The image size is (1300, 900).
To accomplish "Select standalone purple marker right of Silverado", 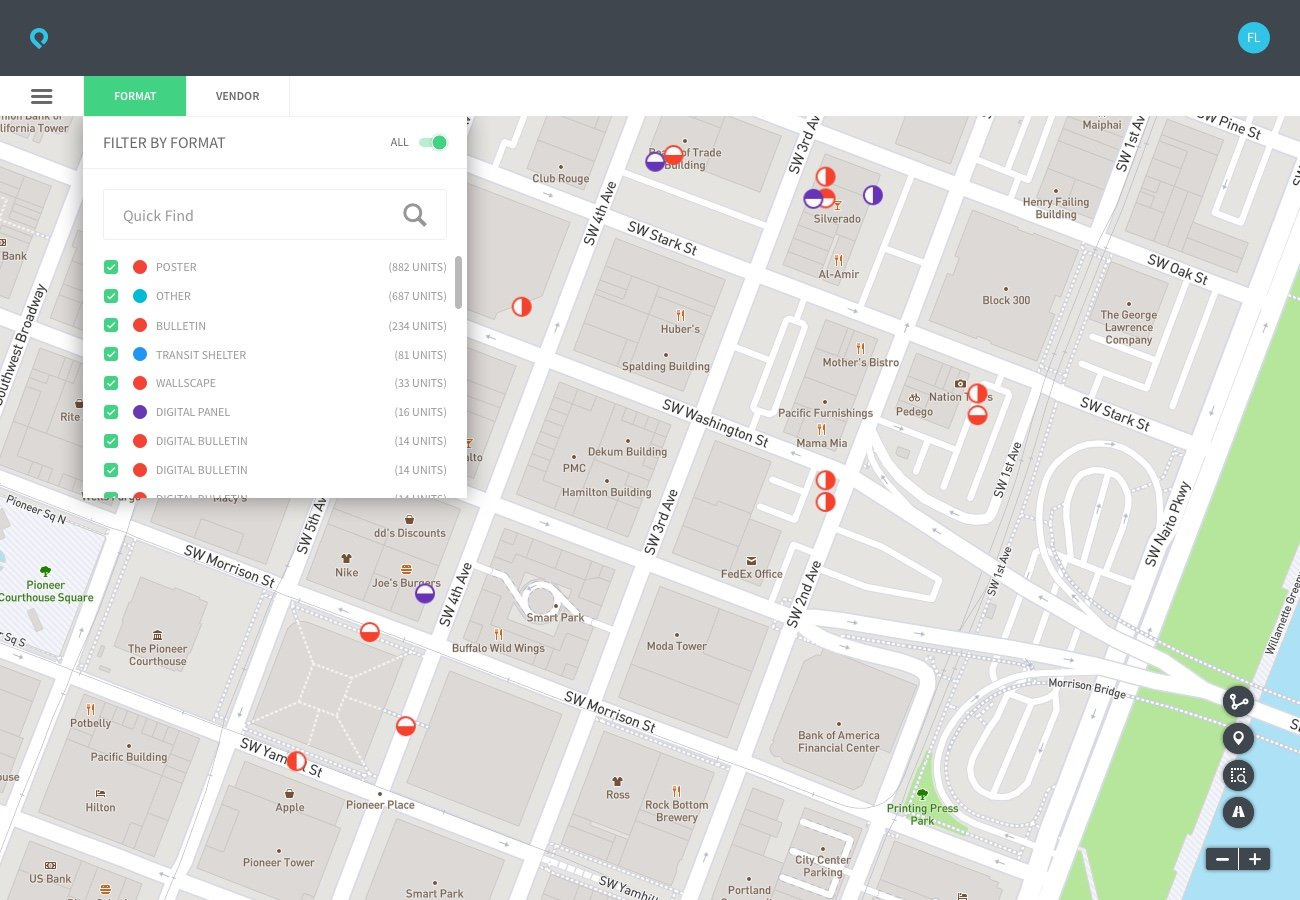I will pyautogui.click(x=873, y=195).
